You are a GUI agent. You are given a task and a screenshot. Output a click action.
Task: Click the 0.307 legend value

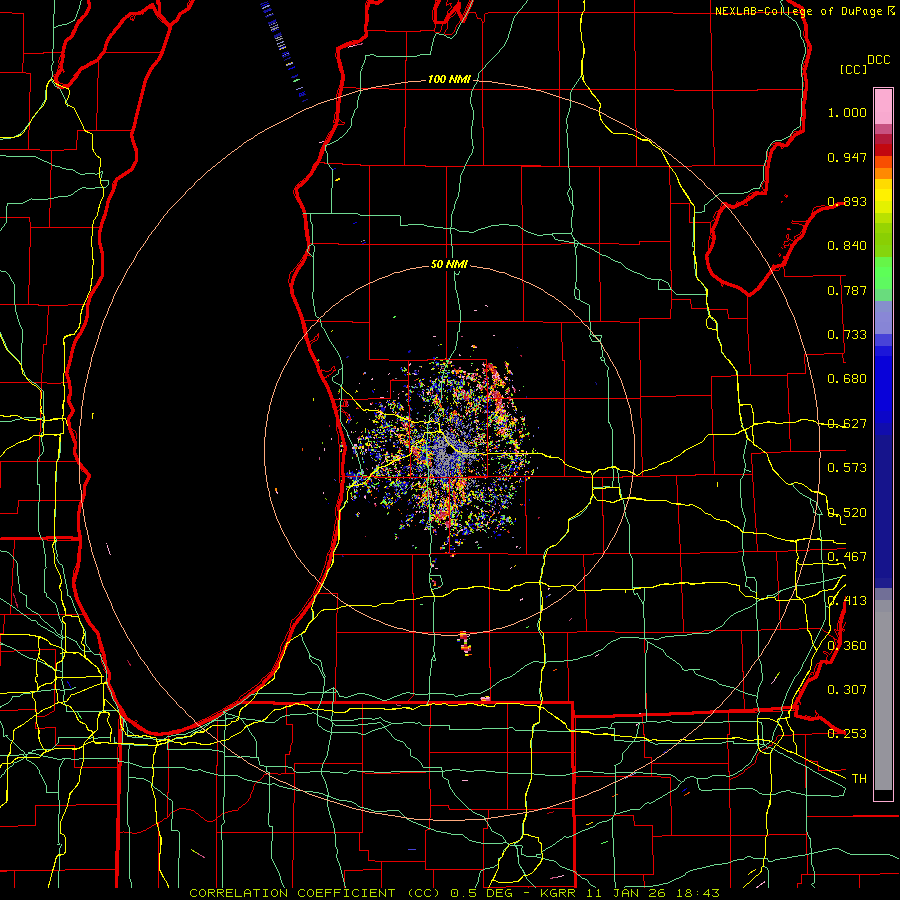click(847, 689)
